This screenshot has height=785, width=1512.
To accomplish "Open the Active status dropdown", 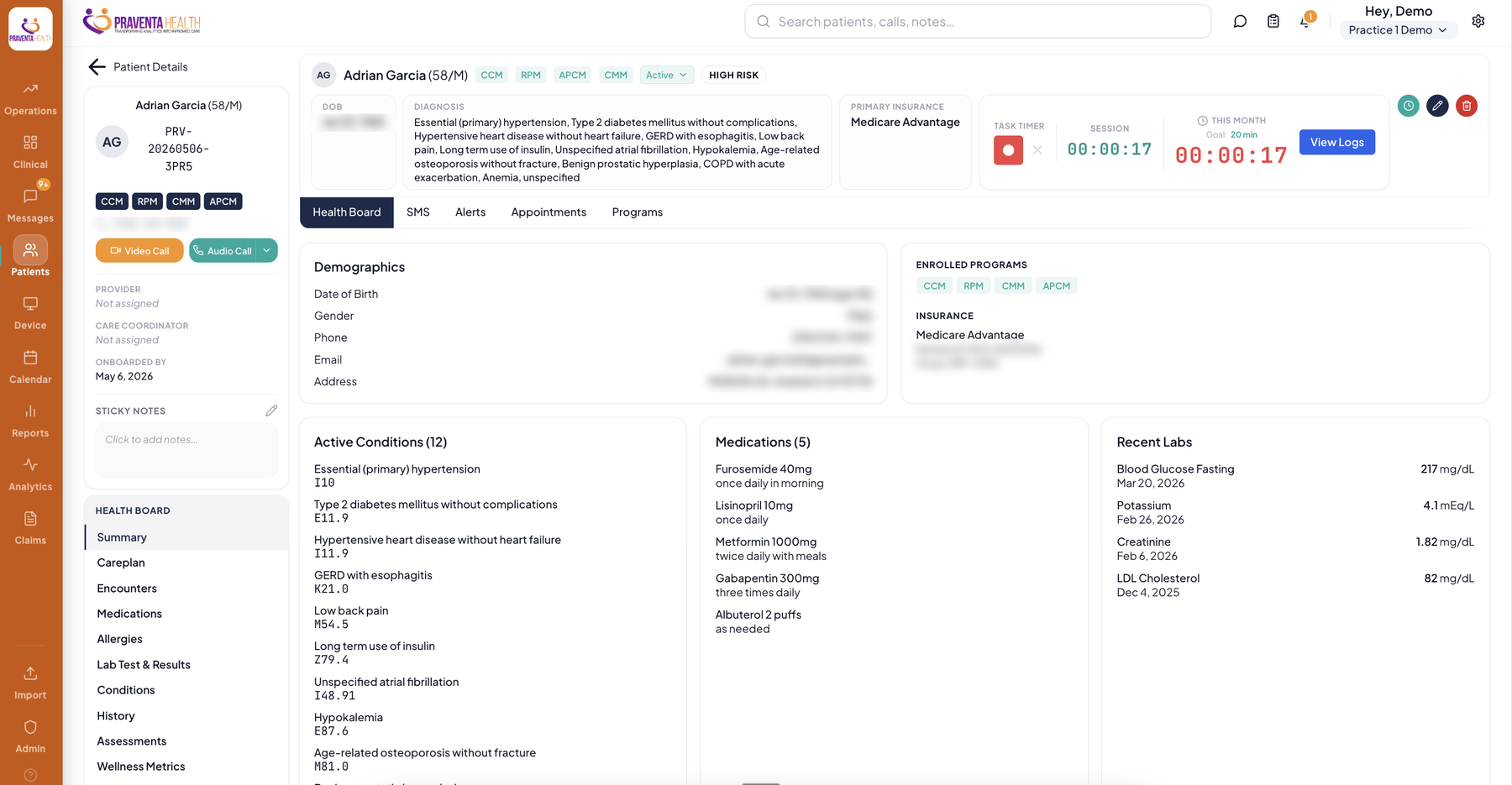I will (667, 75).
